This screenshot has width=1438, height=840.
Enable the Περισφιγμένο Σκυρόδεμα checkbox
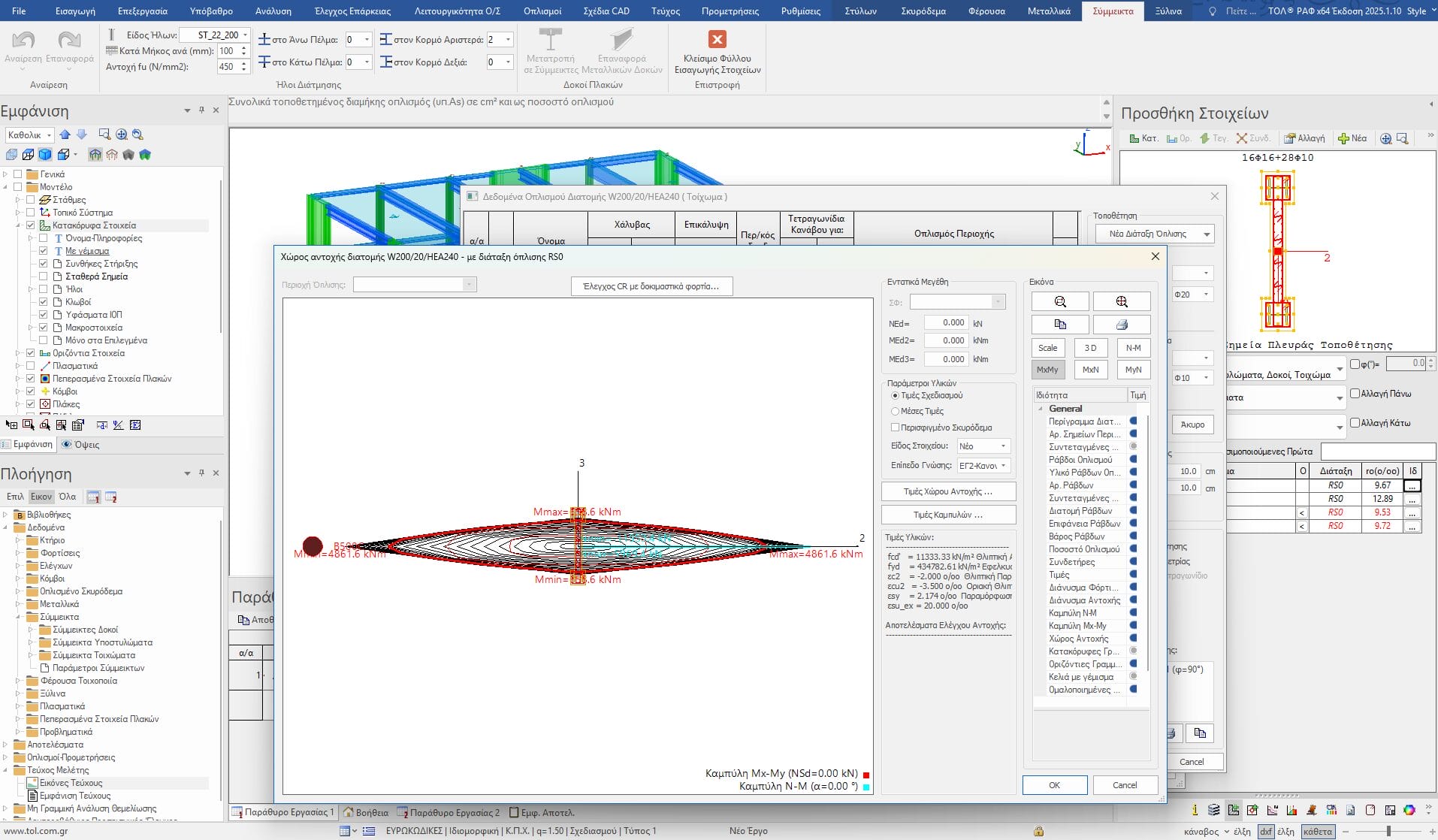click(x=895, y=428)
